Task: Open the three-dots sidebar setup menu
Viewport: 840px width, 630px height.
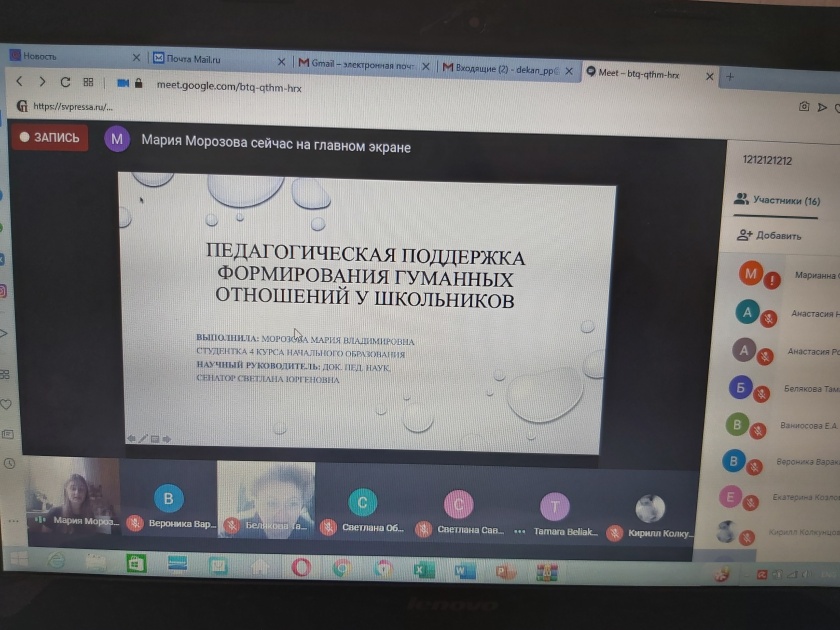Action: tap(13, 521)
